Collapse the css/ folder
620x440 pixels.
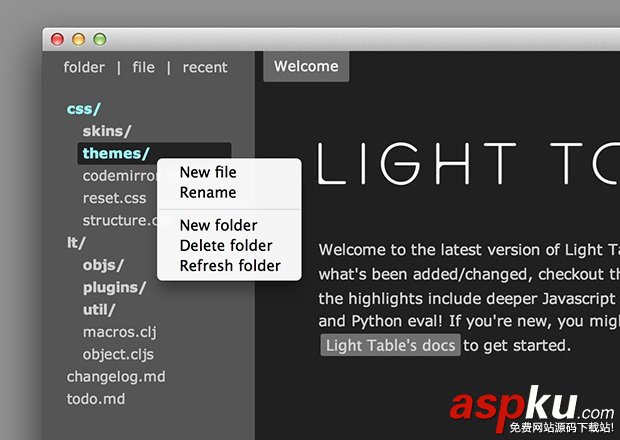84,109
